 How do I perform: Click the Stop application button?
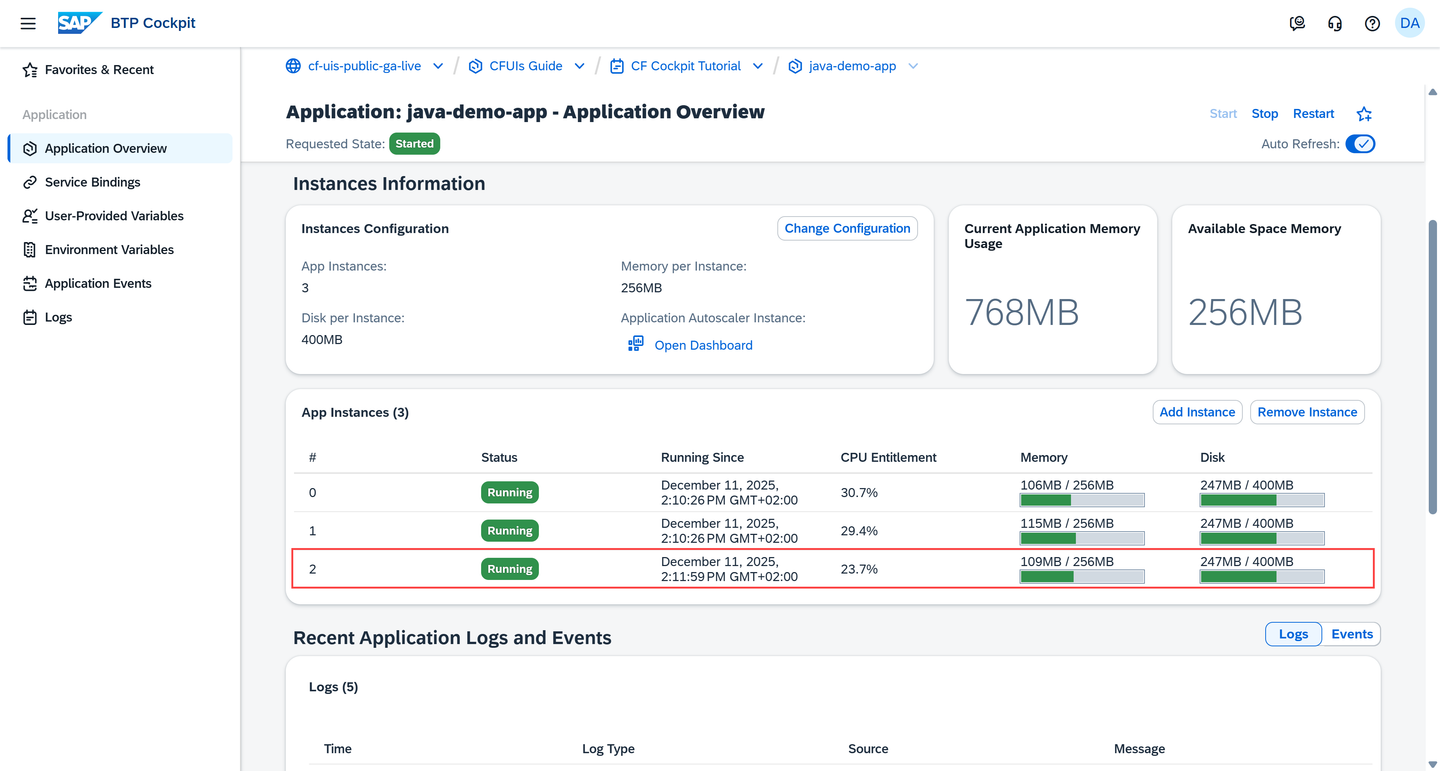(1265, 114)
